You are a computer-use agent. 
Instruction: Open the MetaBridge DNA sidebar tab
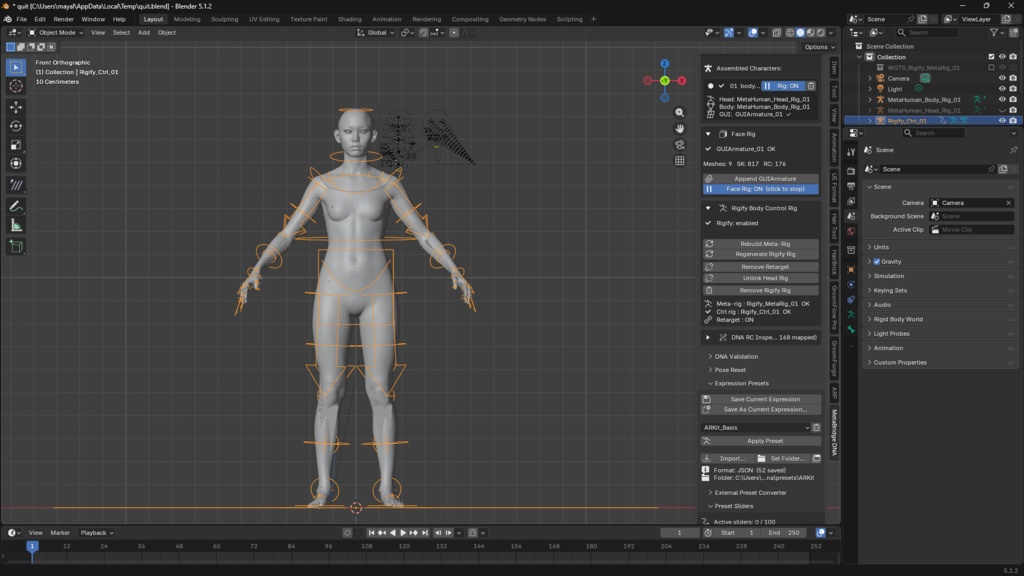point(835,433)
